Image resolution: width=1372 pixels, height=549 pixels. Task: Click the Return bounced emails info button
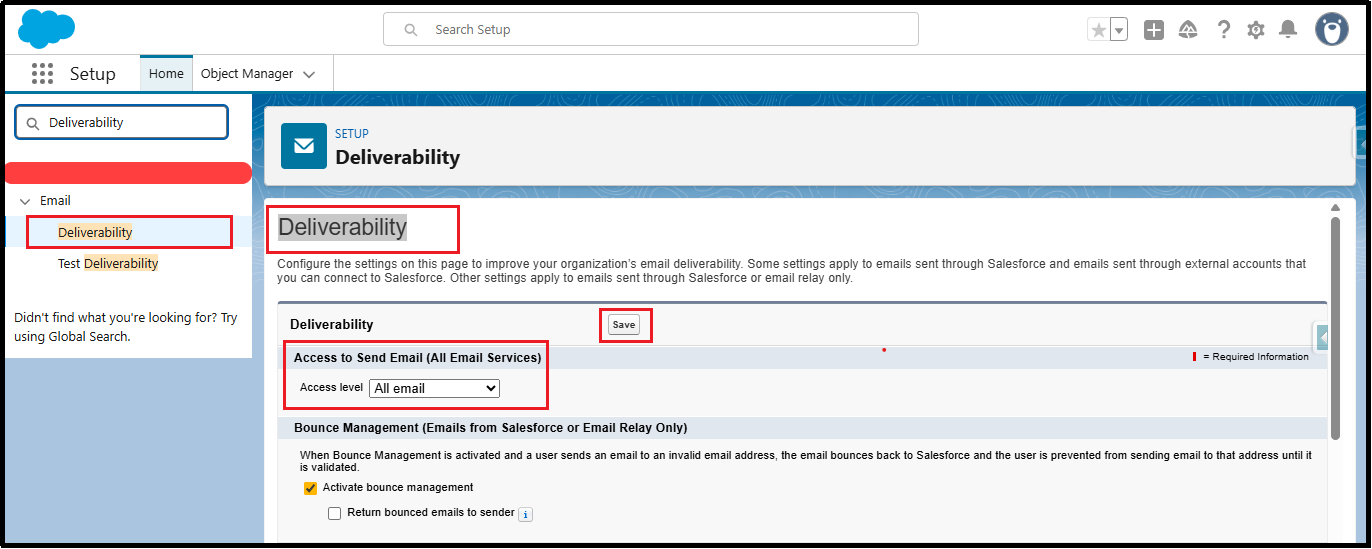tap(525, 514)
